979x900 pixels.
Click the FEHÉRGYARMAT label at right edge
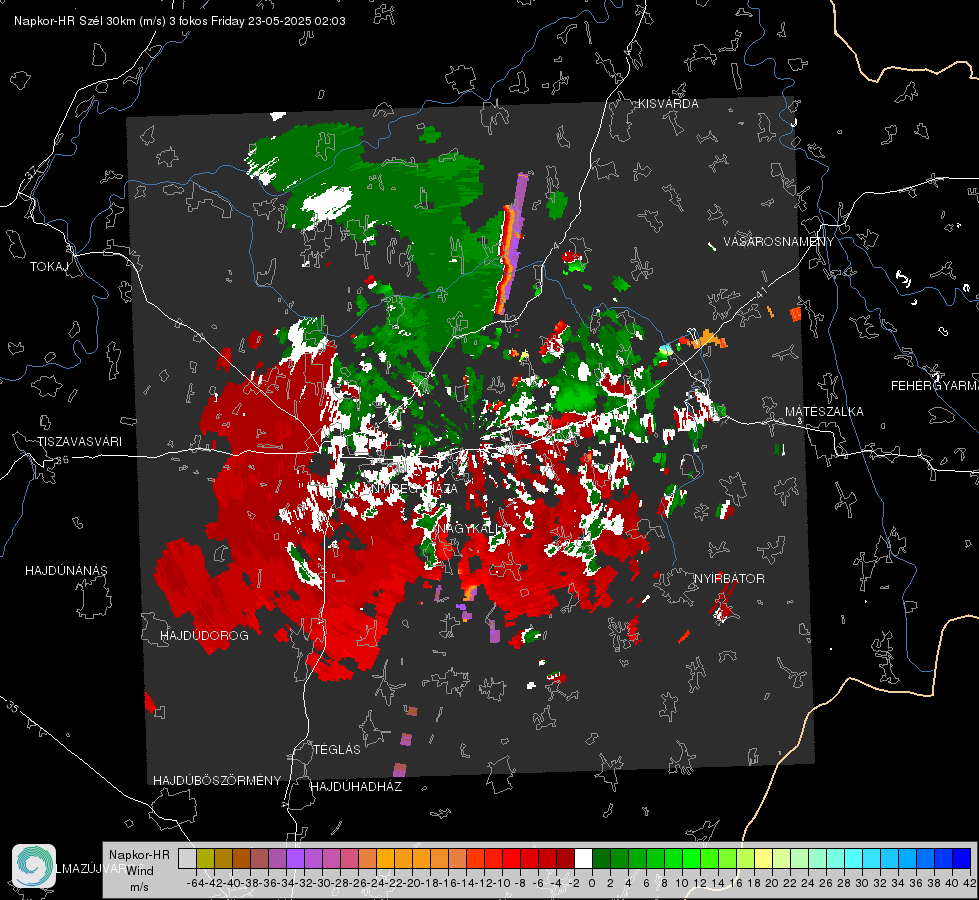pos(935,386)
